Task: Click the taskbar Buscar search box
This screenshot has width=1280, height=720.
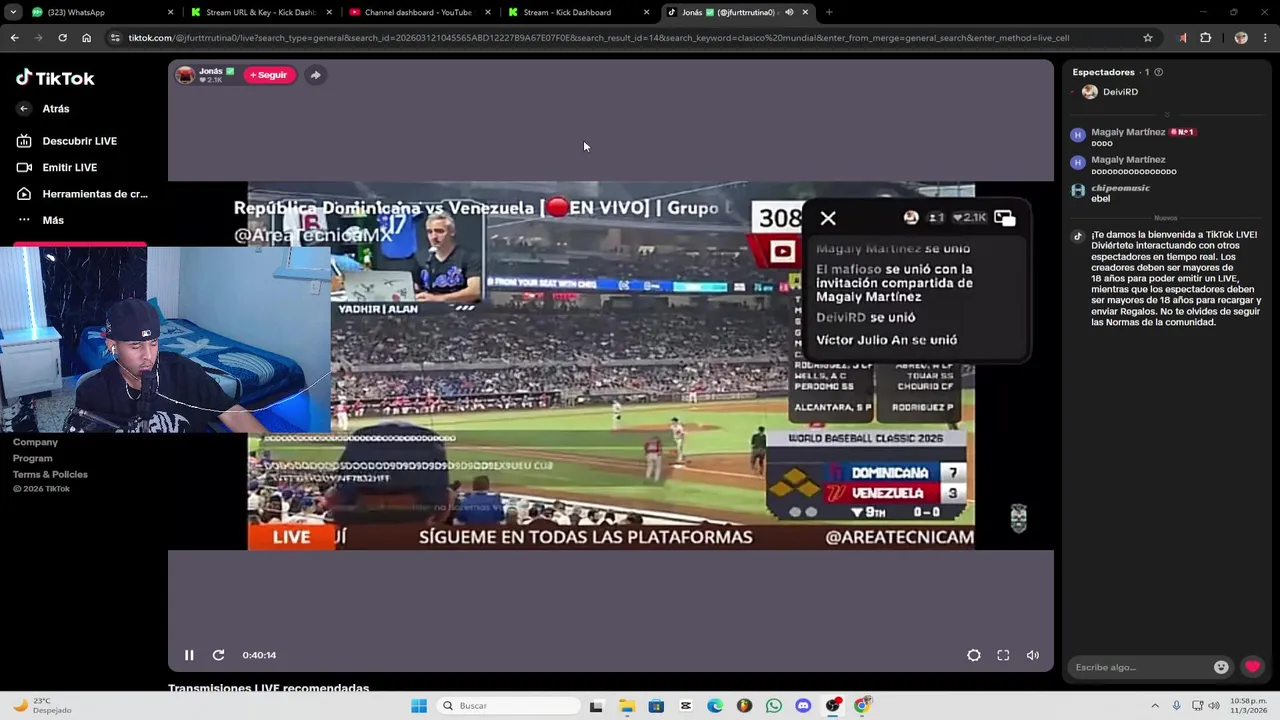Action: [509, 706]
